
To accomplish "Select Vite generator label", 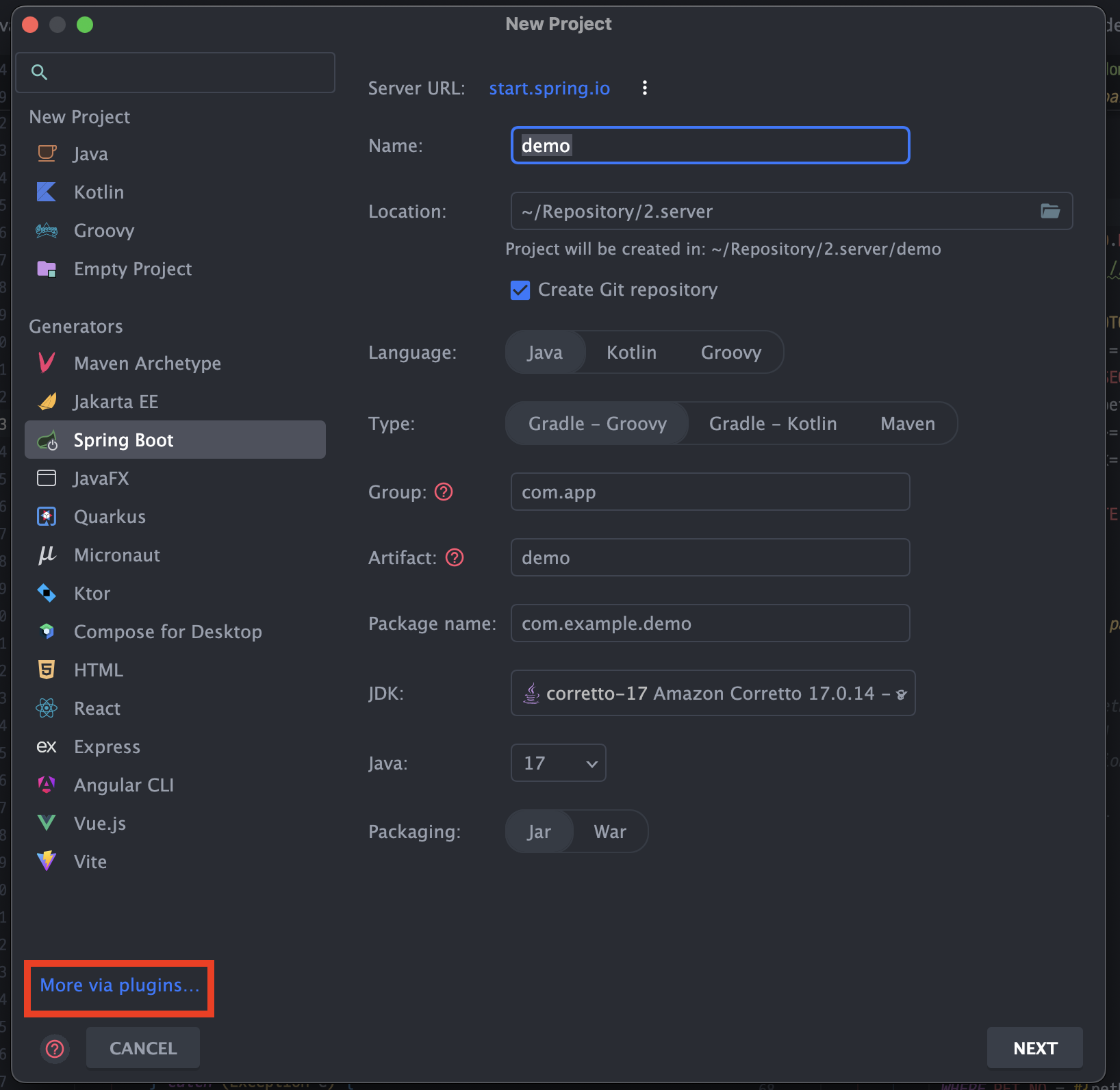I will pos(90,861).
